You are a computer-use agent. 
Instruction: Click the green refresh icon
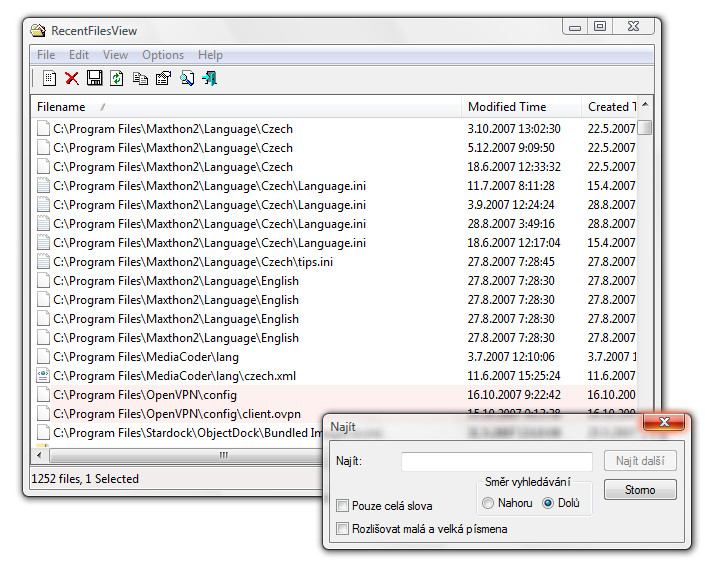117,79
